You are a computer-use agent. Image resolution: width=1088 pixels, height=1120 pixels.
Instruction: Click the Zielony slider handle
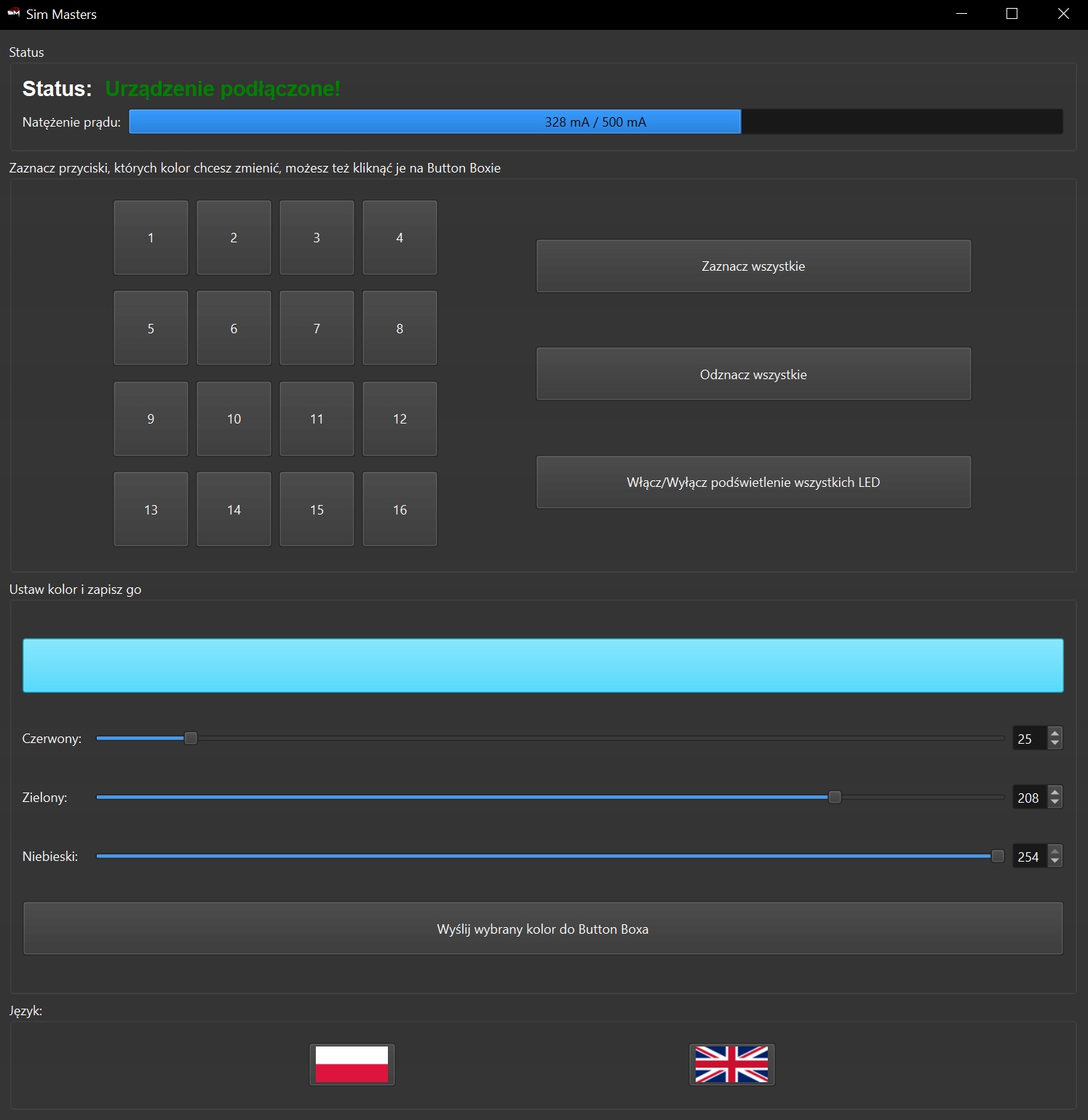point(835,797)
